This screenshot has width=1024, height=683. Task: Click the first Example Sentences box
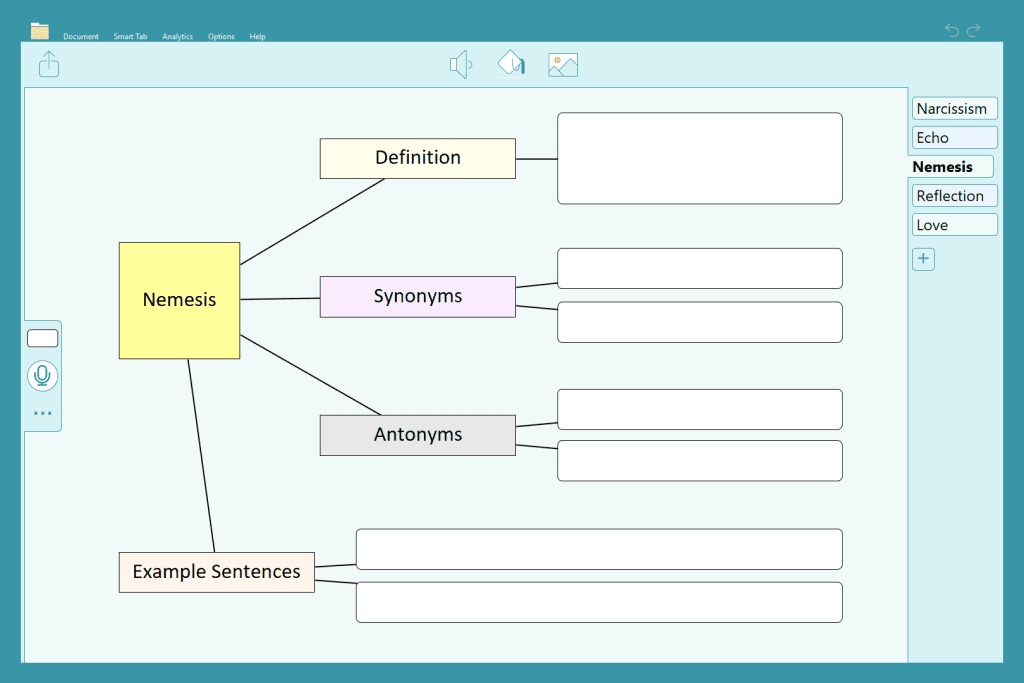(600, 549)
